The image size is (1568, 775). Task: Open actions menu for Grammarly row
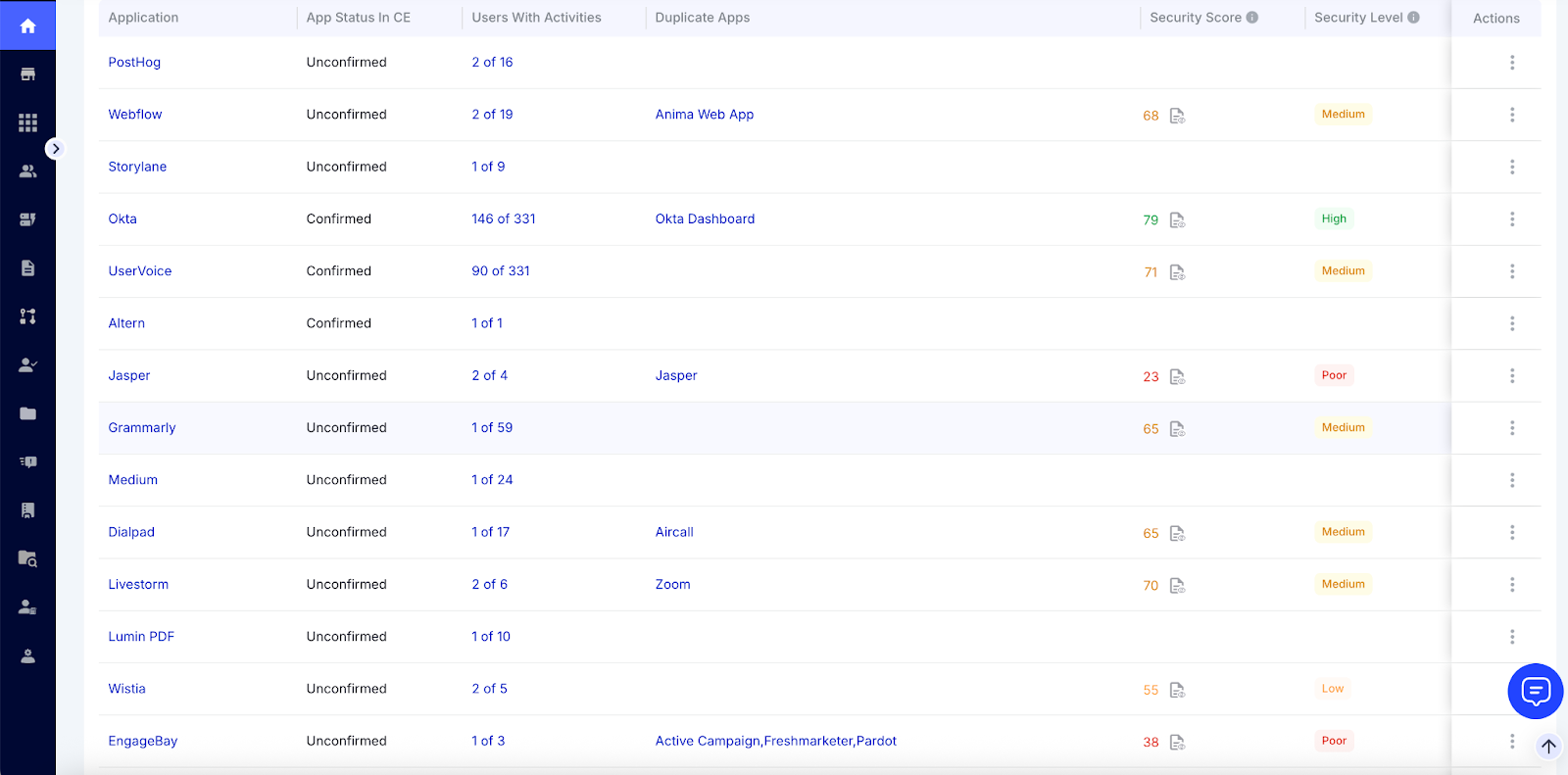[x=1512, y=428]
